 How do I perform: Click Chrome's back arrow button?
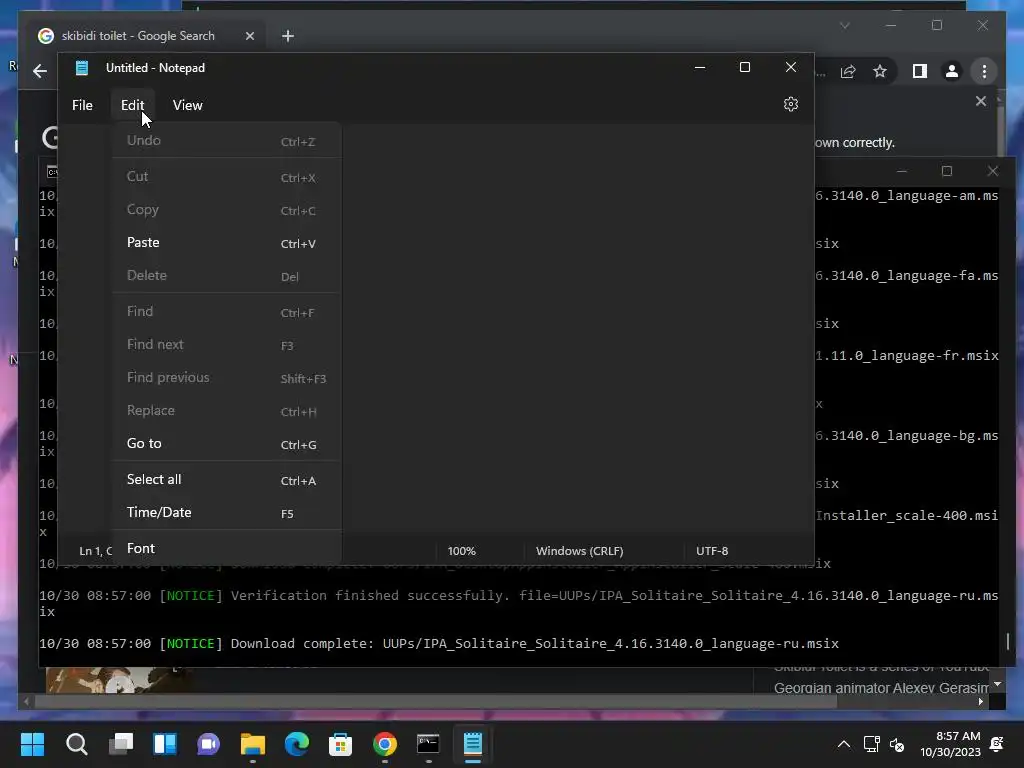[x=40, y=71]
